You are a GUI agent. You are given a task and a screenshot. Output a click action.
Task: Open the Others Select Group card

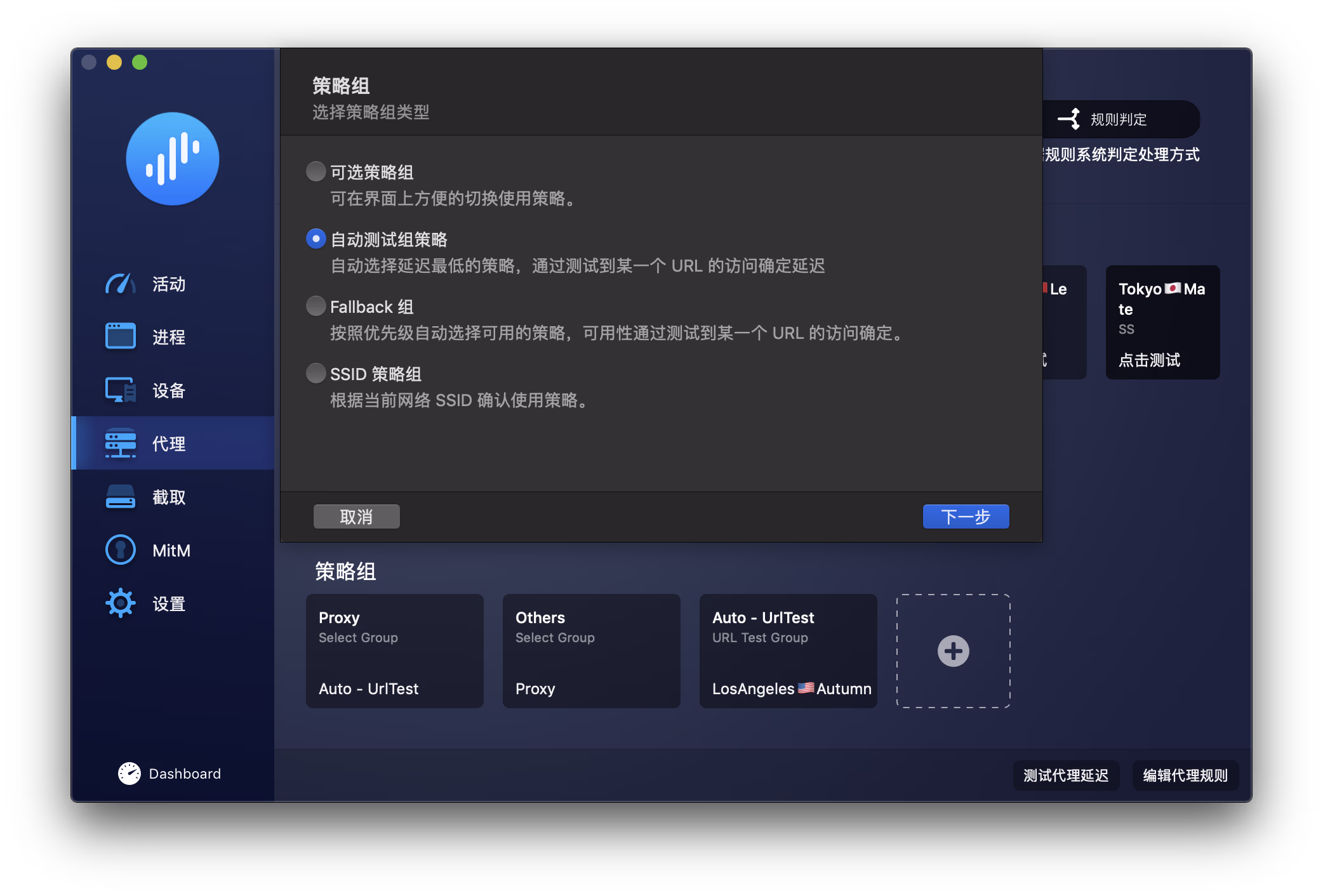point(591,651)
